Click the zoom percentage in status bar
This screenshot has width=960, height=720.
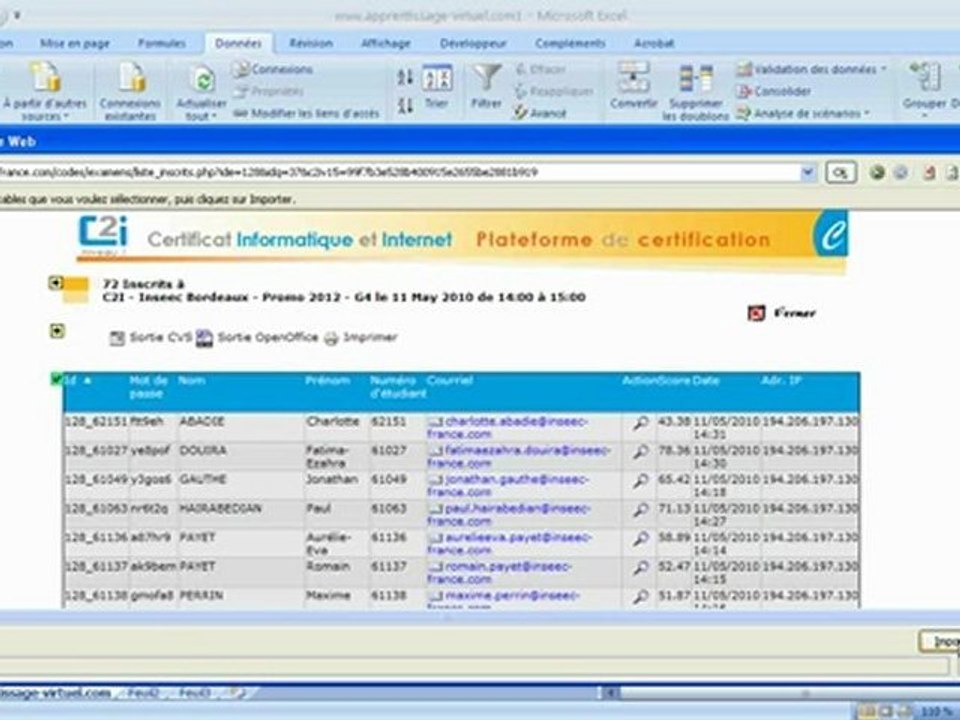pos(937,712)
